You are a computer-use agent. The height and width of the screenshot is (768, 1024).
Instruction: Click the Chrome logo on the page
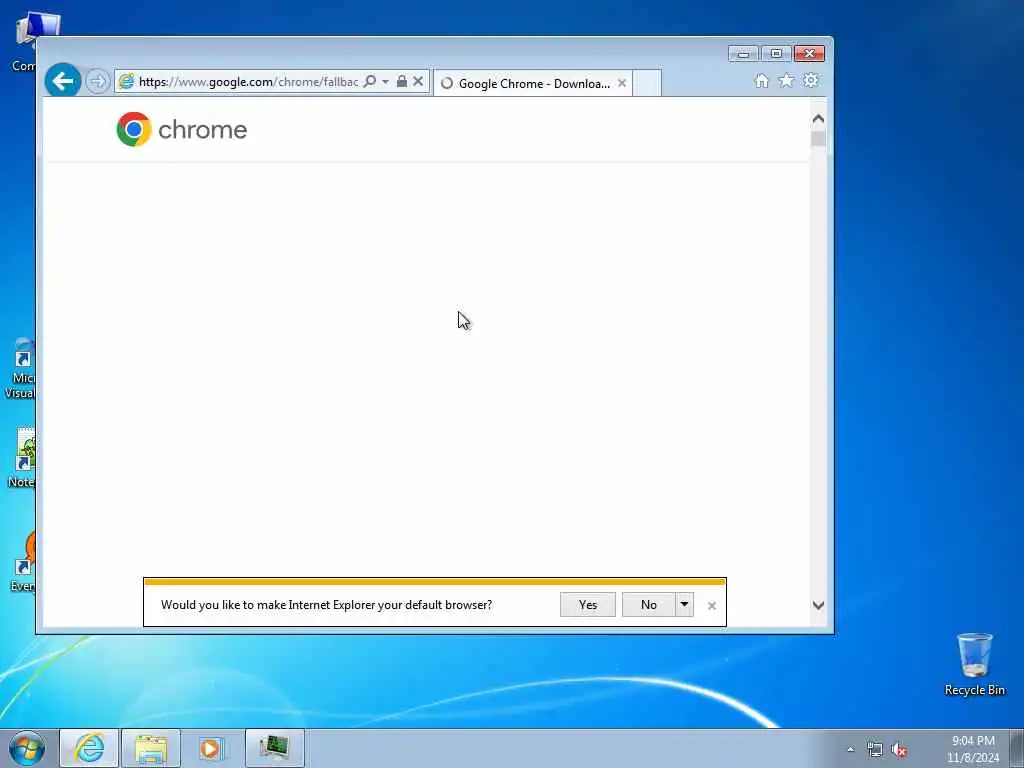coord(134,129)
